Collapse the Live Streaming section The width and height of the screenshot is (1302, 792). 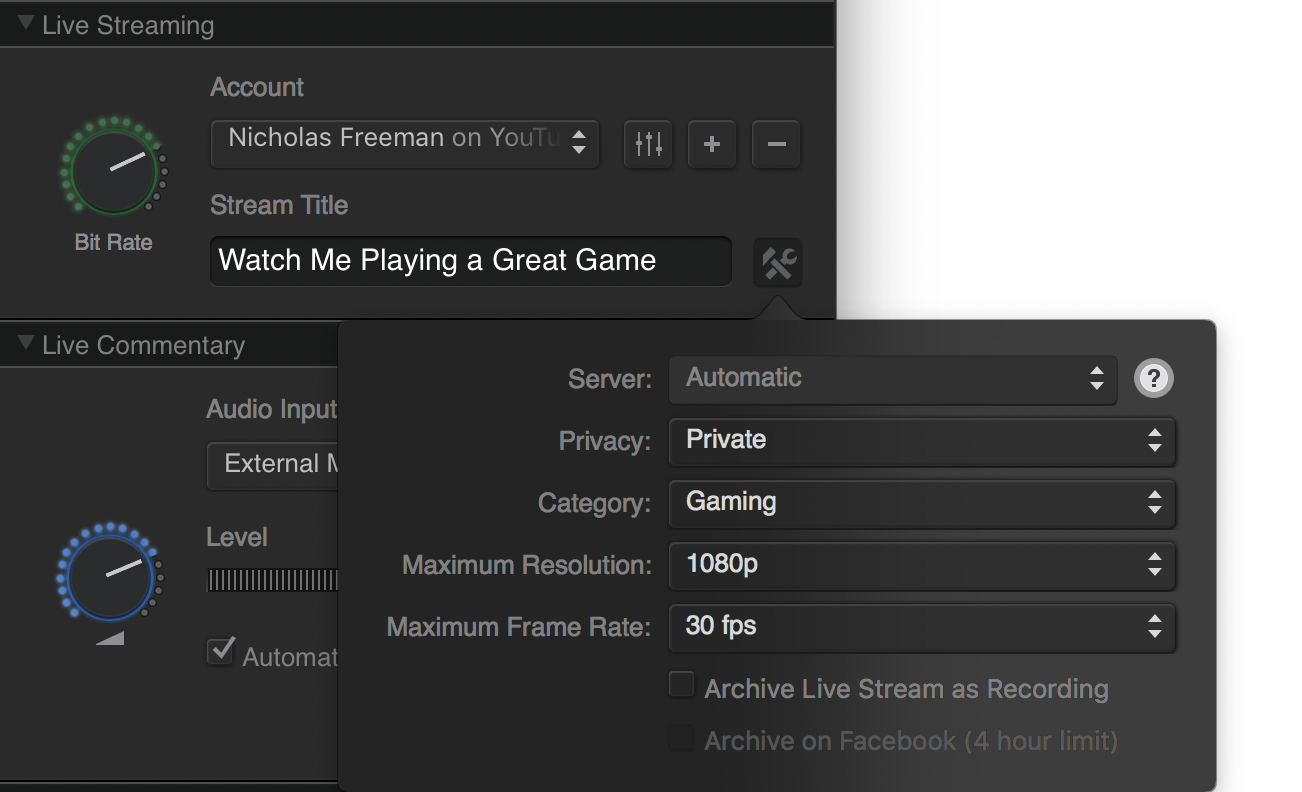tap(26, 24)
